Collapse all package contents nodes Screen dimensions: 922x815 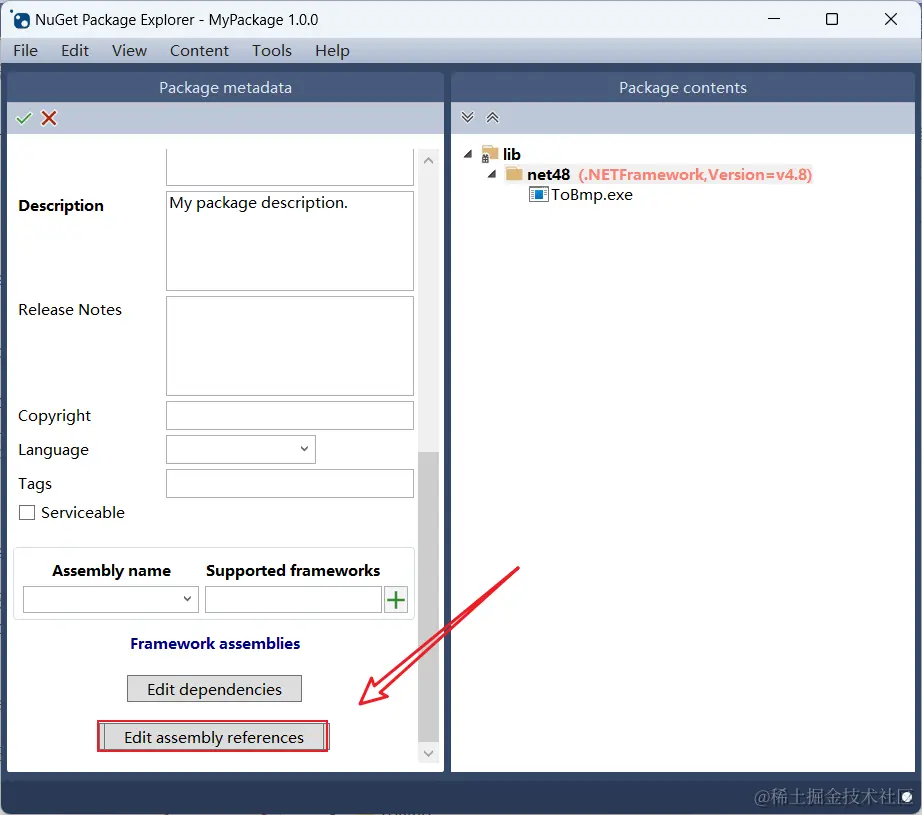[x=492, y=117]
